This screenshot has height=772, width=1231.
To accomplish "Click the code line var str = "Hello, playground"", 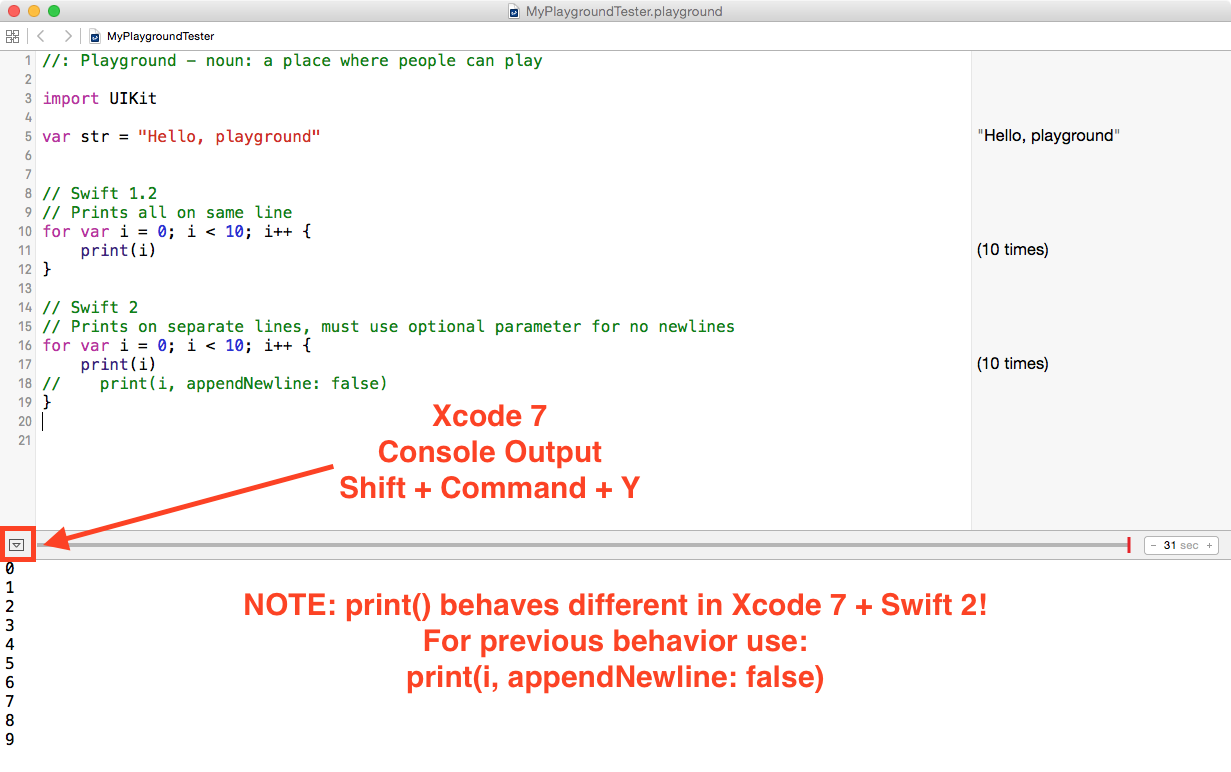I will (182, 136).
